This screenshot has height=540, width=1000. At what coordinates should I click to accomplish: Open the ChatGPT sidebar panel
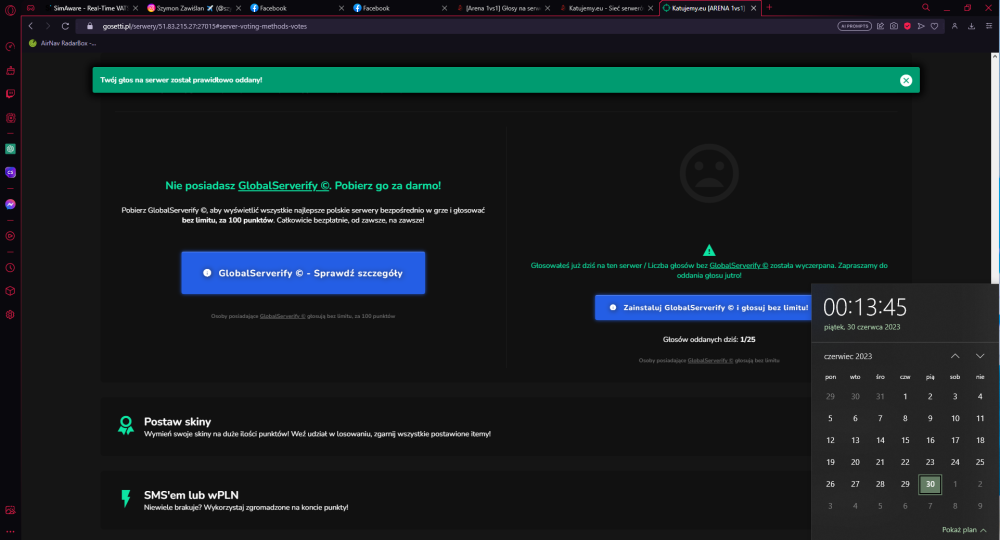click(x=10, y=149)
